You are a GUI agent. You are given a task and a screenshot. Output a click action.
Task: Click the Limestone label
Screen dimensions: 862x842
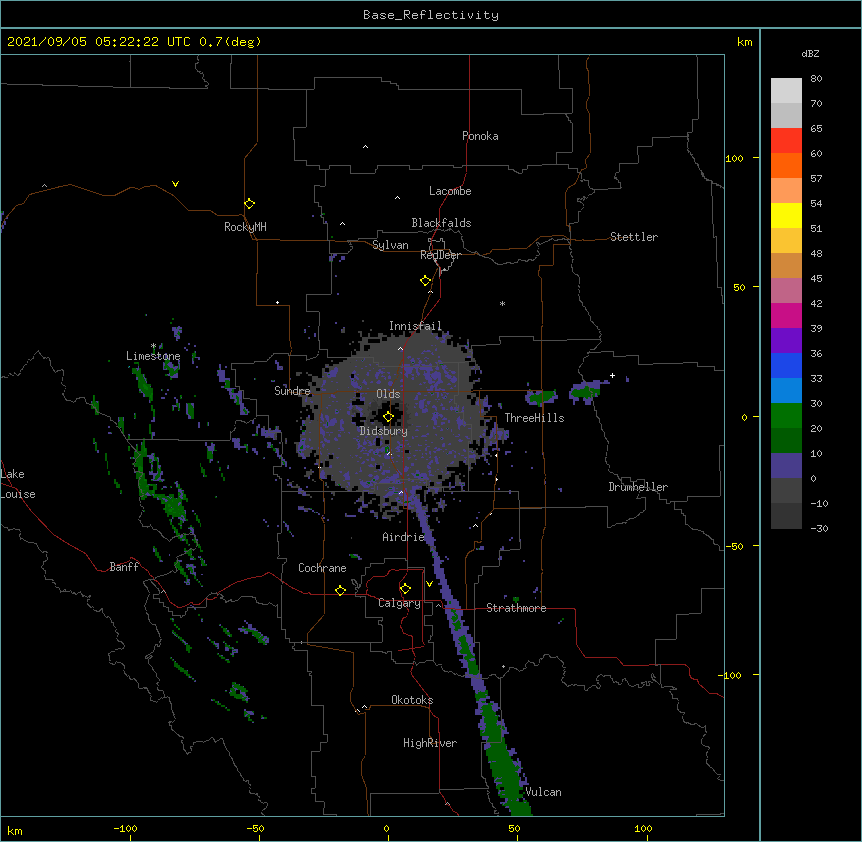pos(153,356)
